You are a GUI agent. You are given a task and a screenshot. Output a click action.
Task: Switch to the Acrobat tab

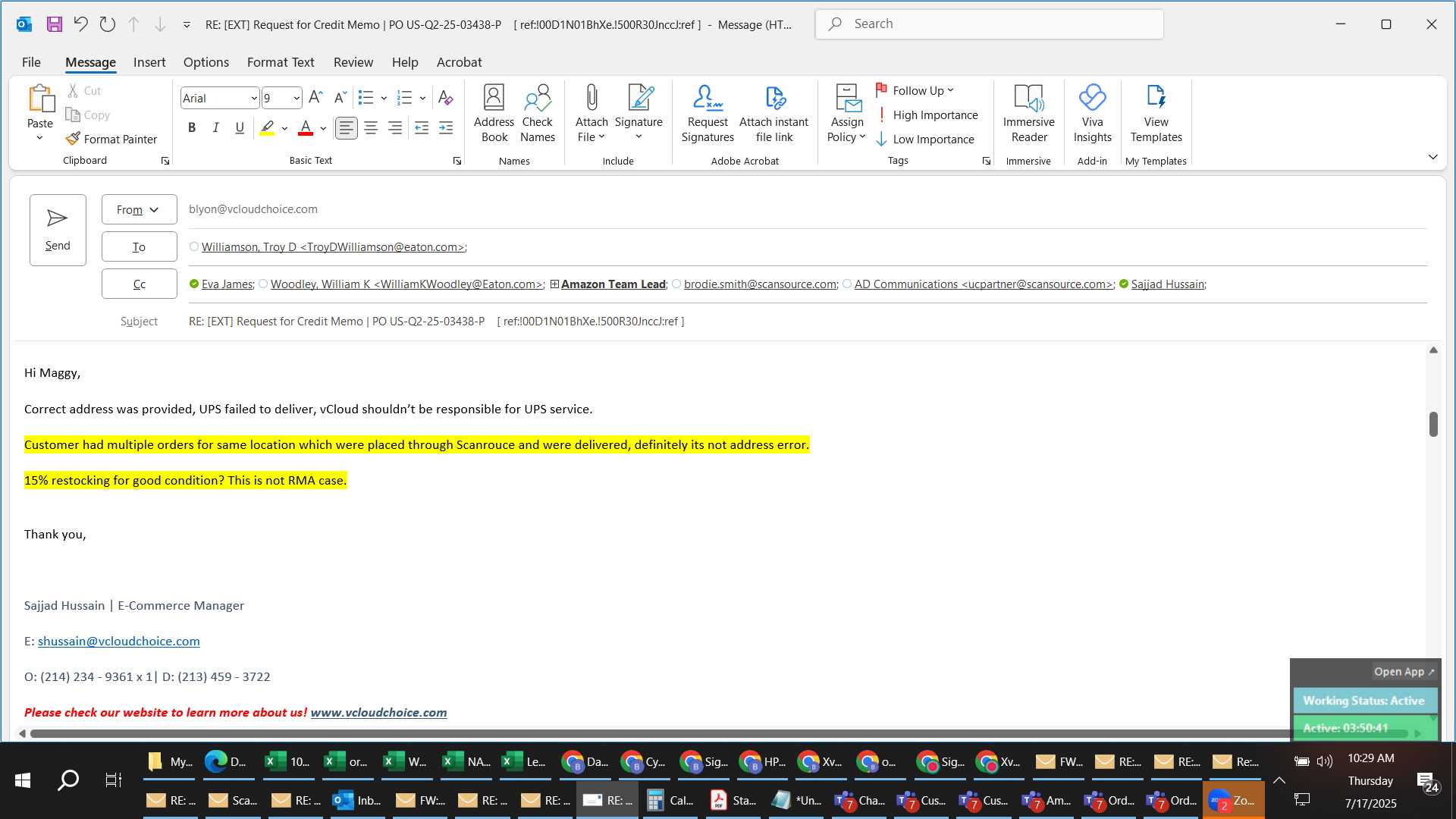(x=459, y=62)
